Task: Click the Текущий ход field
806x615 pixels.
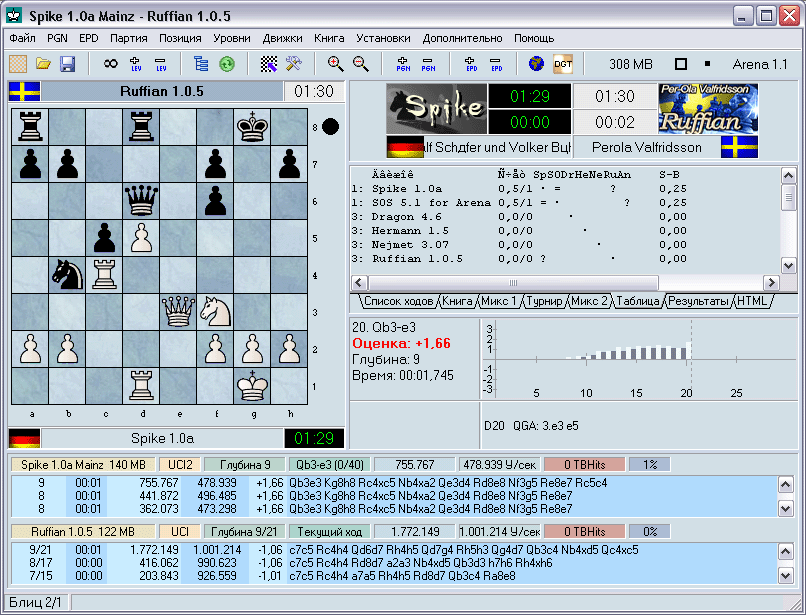Action: [x=329, y=532]
